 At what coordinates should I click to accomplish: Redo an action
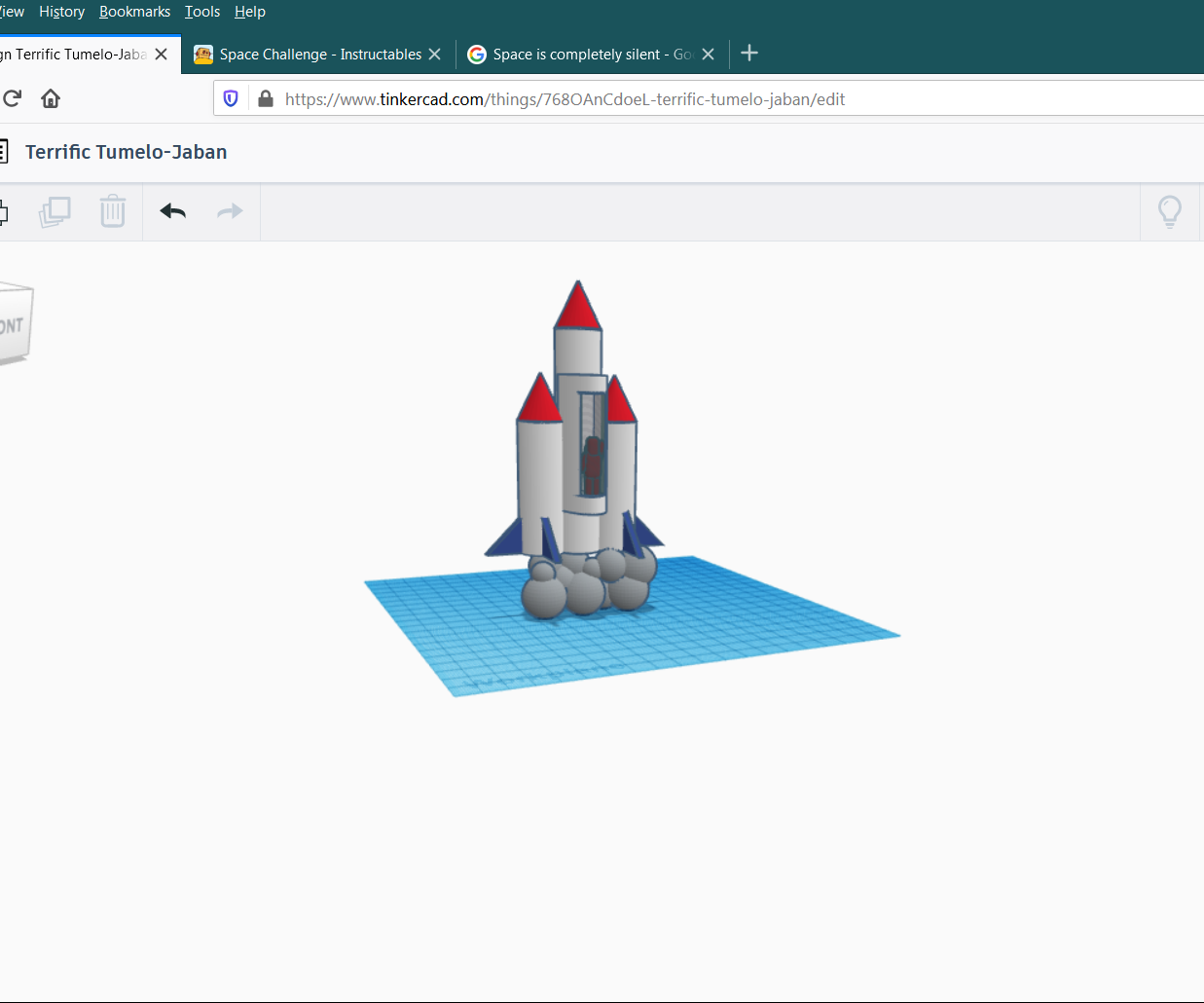pos(230,211)
